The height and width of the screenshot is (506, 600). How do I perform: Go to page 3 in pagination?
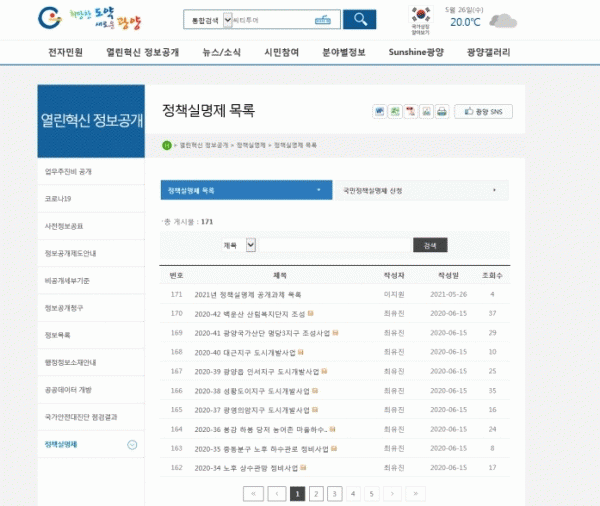click(x=334, y=493)
